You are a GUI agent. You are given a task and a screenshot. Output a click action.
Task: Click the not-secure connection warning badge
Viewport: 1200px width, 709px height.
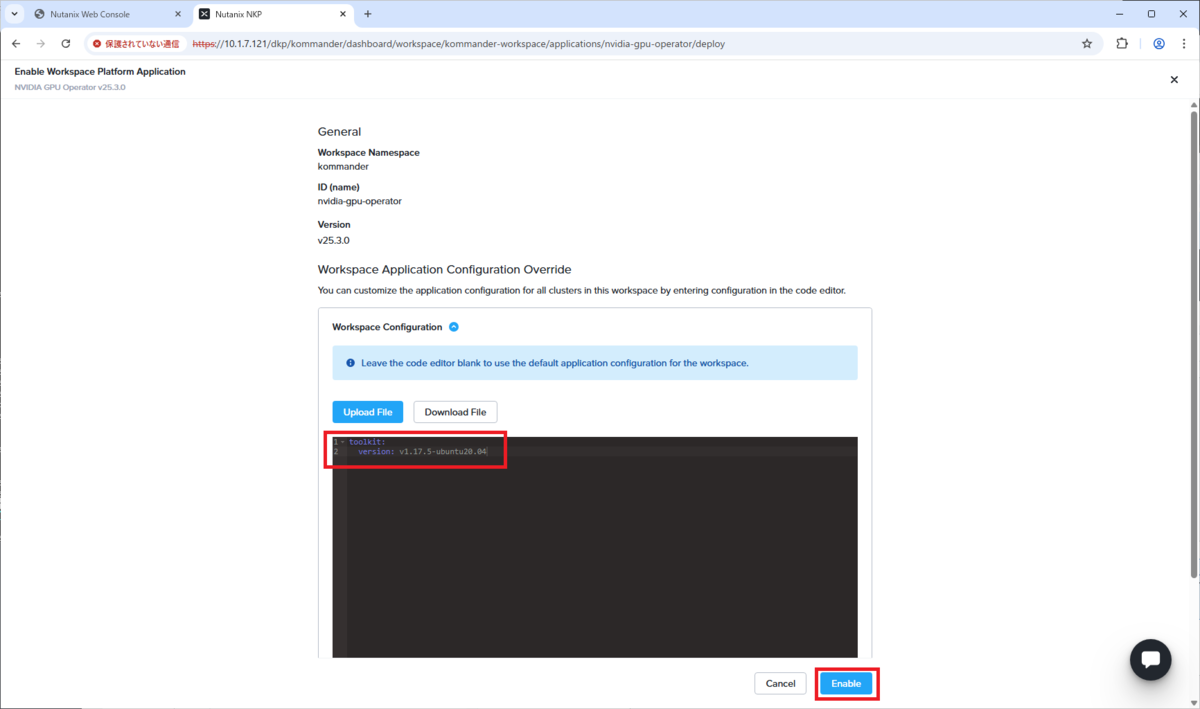coord(136,44)
